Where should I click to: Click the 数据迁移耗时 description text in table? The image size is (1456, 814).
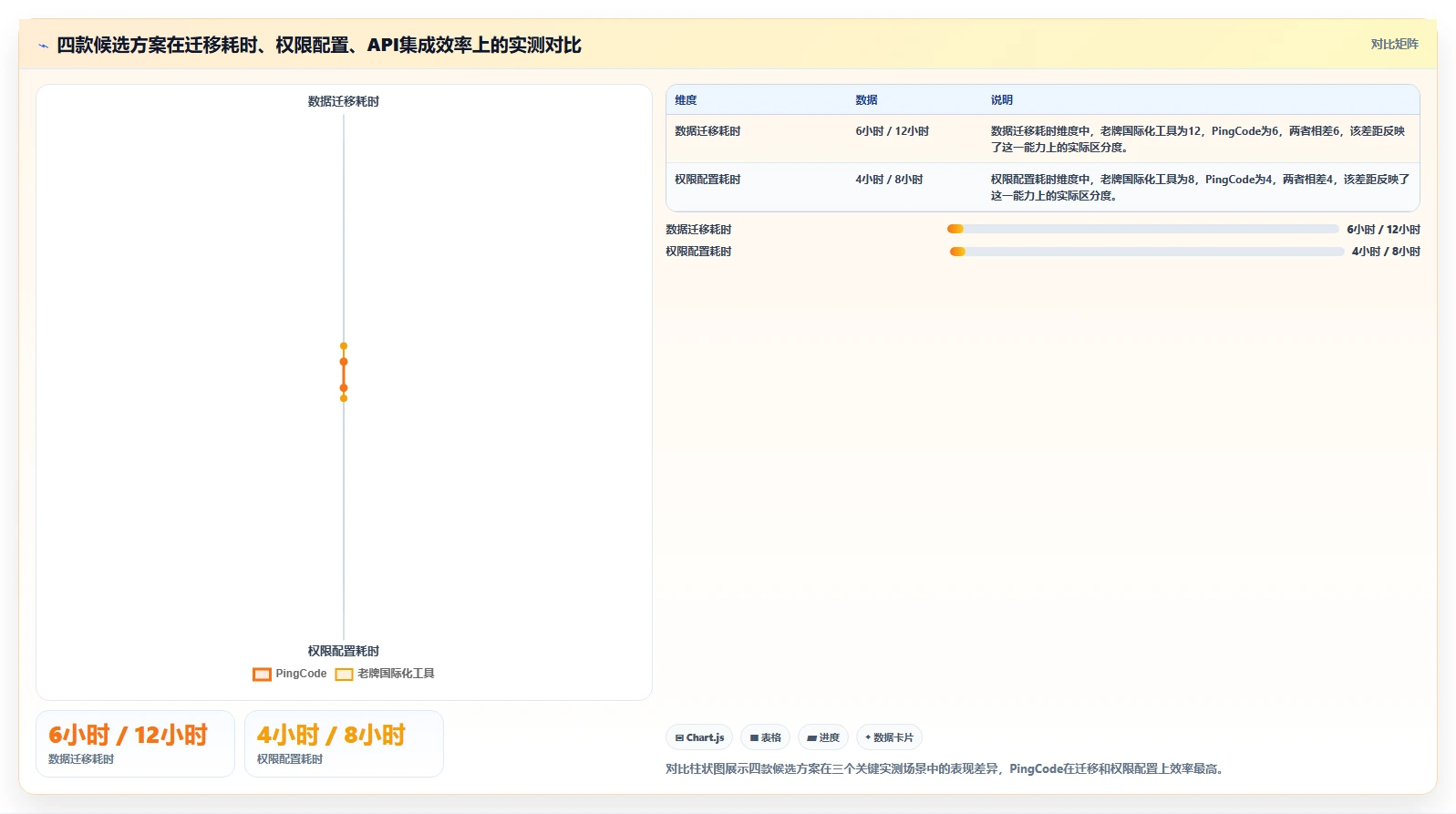pyautogui.click(x=1198, y=139)
